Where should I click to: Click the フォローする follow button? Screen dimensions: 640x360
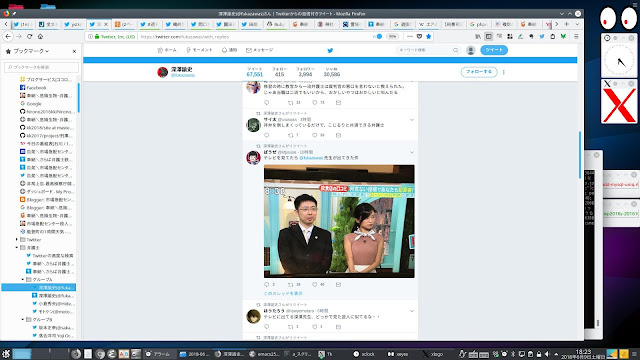(479, 72)
